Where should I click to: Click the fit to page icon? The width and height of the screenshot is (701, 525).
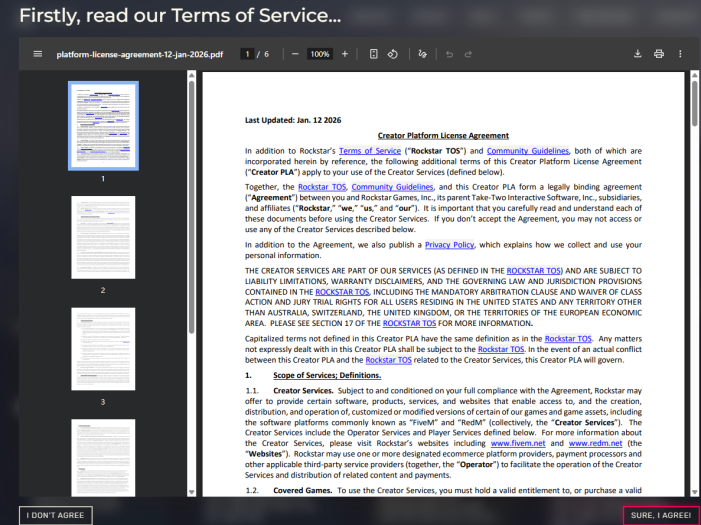pos(374,54)
